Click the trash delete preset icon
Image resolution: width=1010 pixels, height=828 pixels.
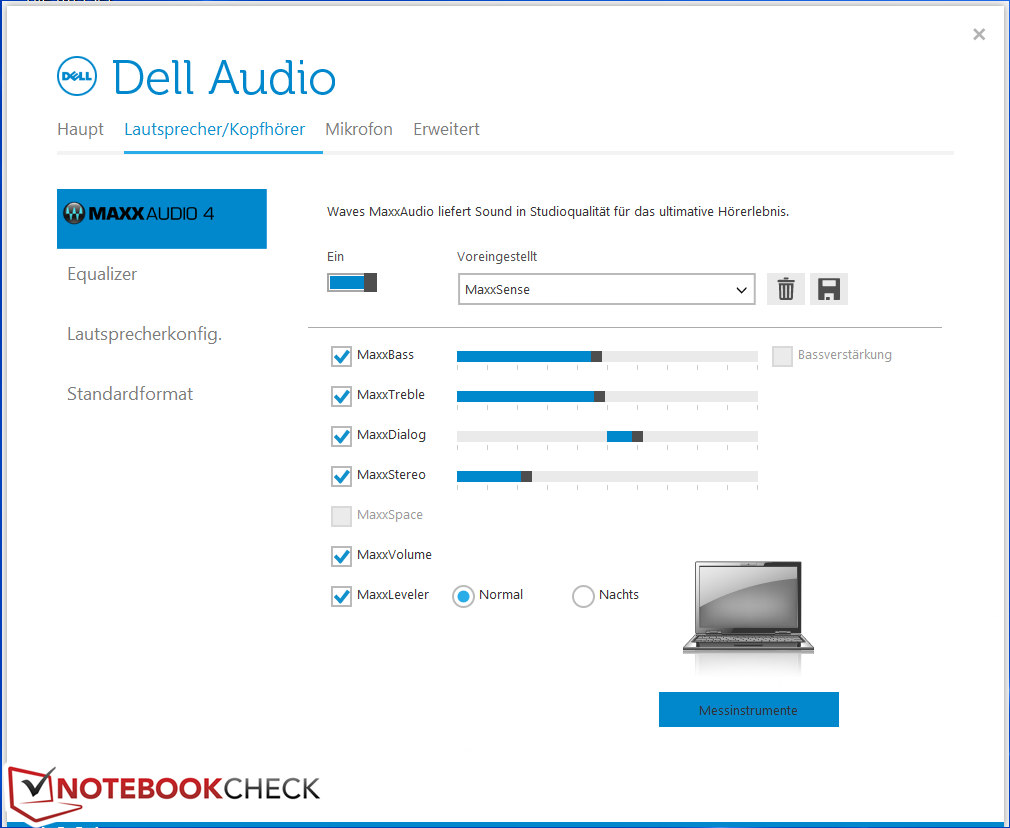[x=785, y=289]
